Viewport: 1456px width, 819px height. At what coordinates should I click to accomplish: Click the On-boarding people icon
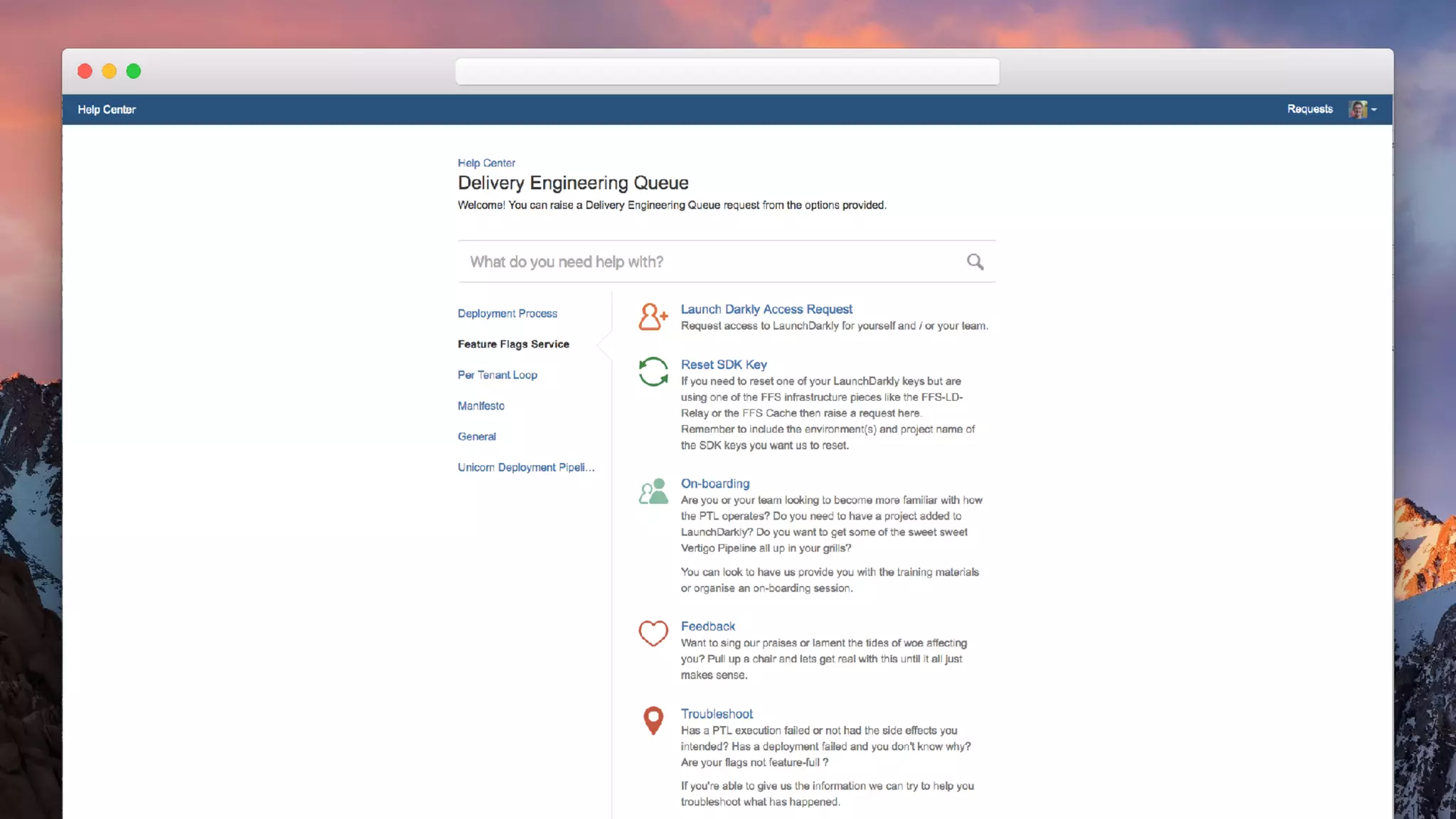tap(653, 491)
